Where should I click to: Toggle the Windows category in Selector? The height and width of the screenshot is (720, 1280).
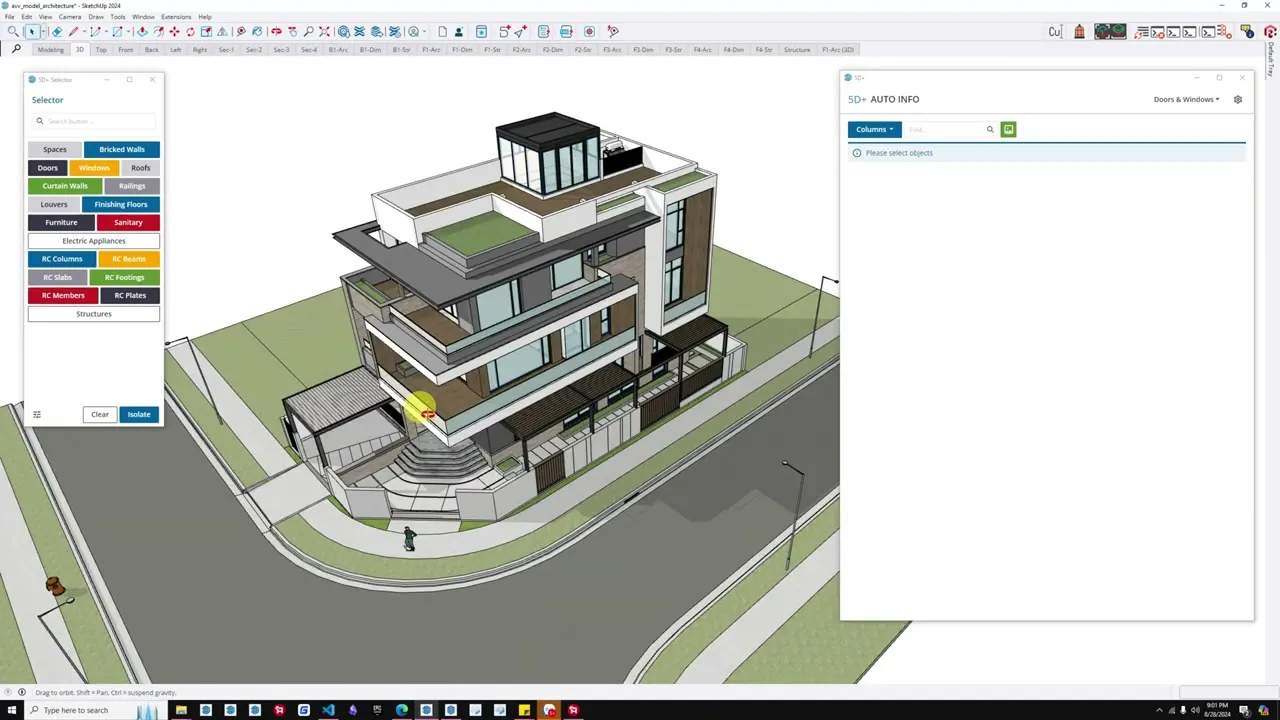pyautogui.click(x=94, y=168)
